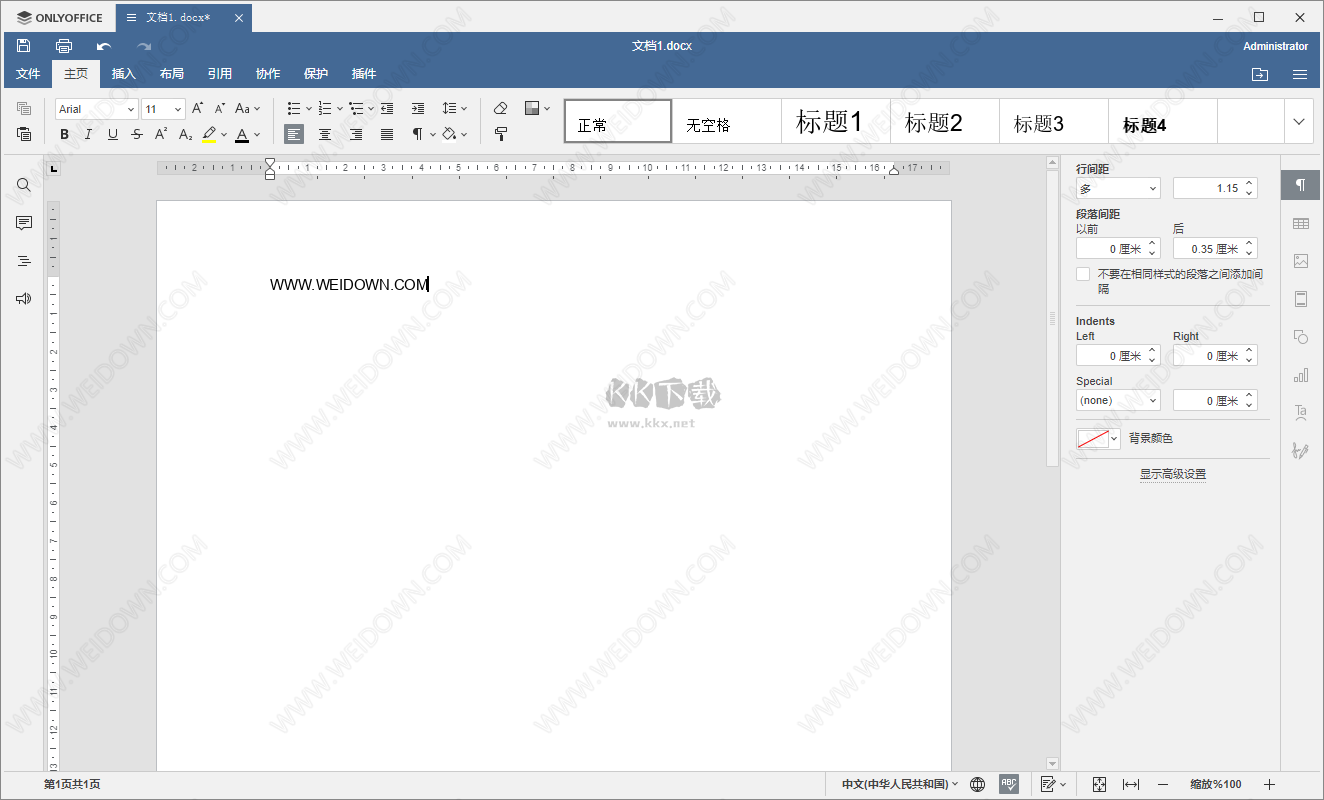This screenshot has width=1324, height=800.
Task: Click the Print icon in title bar
Action: tap(64, 46)
